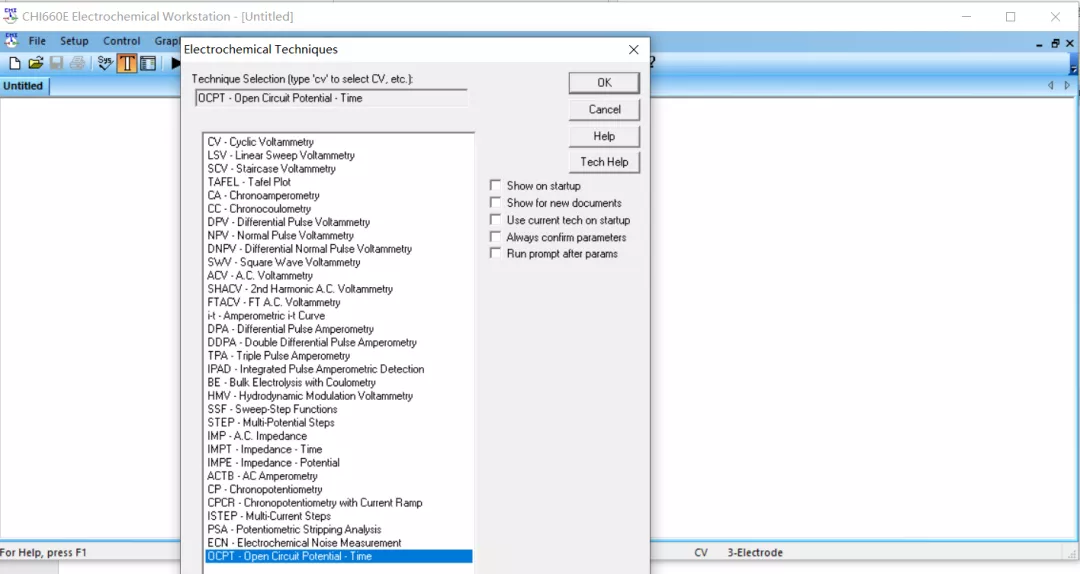Click the help question mark toolbar icon
The image size is (1080, 574).
pos(652,63)
